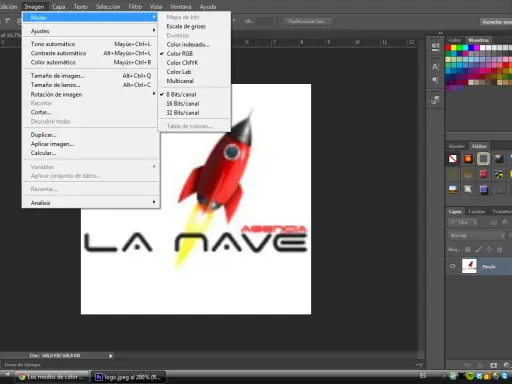
Task: Apply the sunset landscape style preset
Action: pyautogui.click(x=453, y=189)
